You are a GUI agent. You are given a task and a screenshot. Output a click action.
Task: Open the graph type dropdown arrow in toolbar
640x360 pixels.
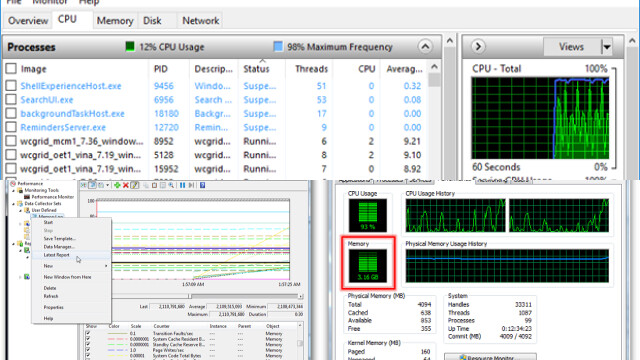pyautogui.click(x=107, y=185)
